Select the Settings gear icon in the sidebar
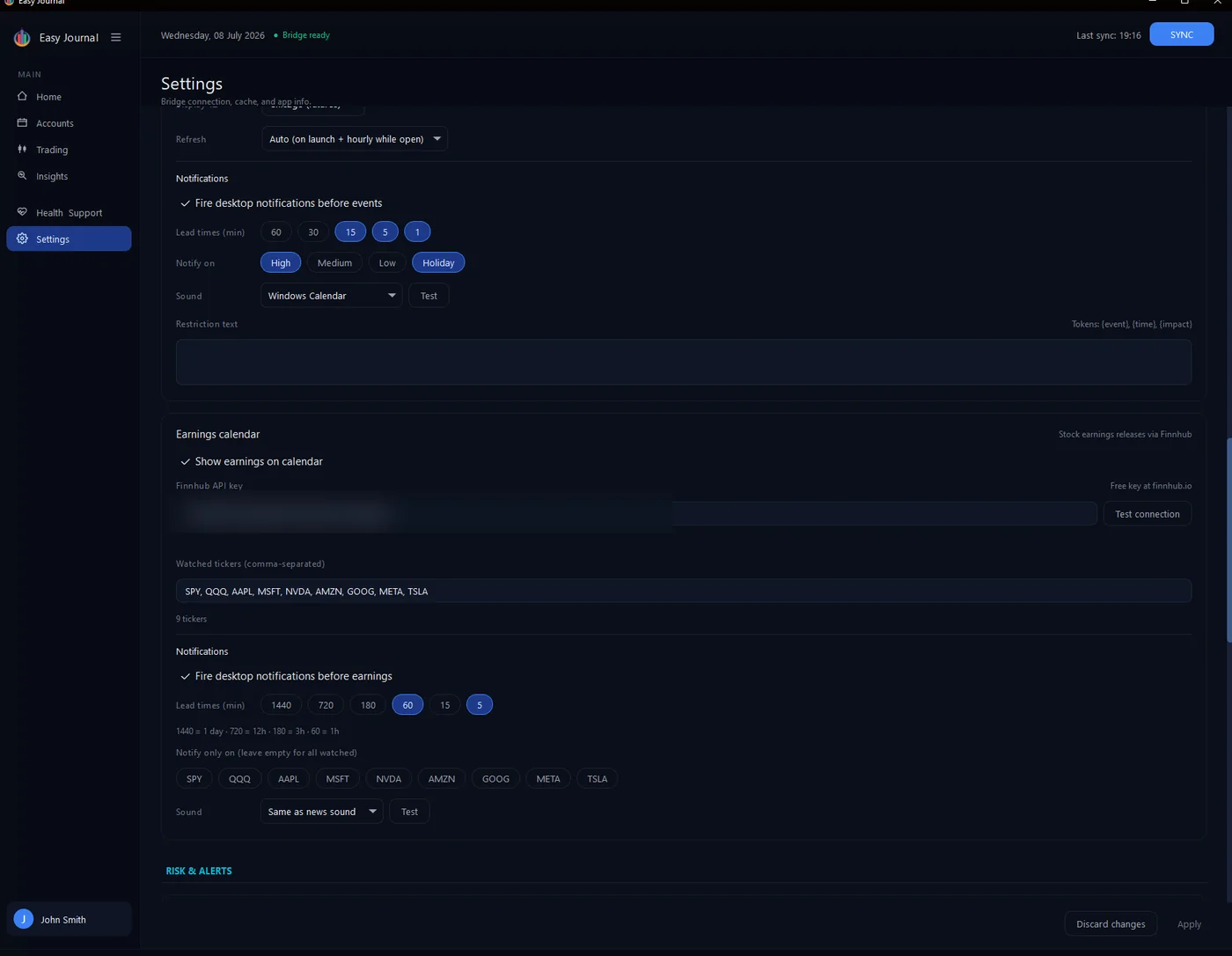The height and width of the screenshot is (956, 1232). (22, 239)
